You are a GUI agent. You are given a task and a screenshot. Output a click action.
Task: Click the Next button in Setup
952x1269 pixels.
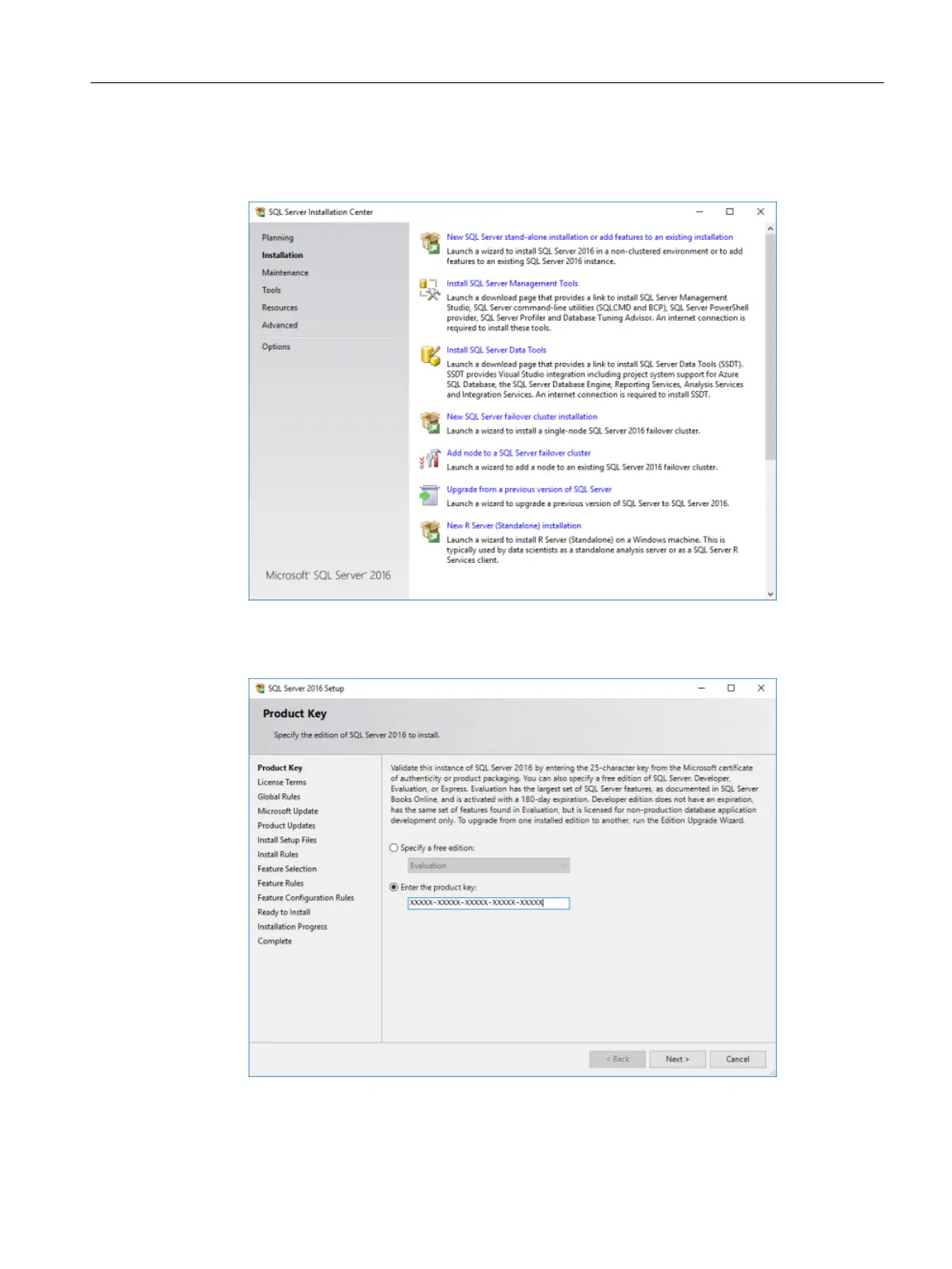(x=677, y=1059)
